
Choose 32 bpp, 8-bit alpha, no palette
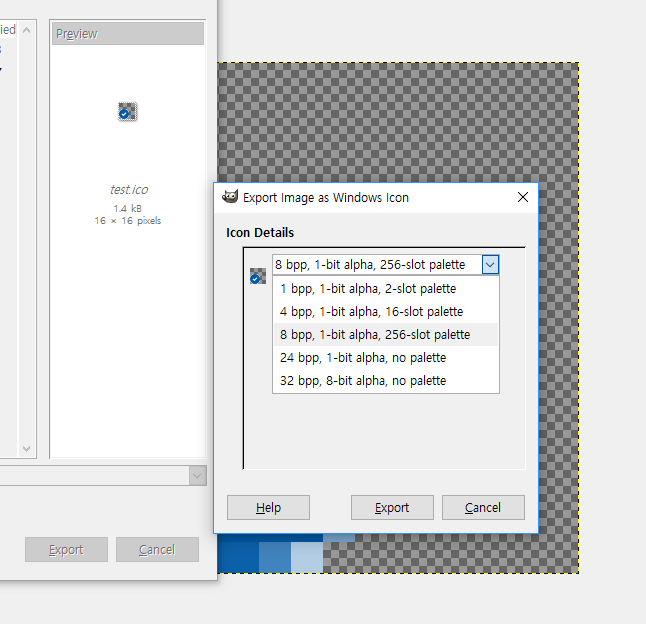tap(363, 381)
